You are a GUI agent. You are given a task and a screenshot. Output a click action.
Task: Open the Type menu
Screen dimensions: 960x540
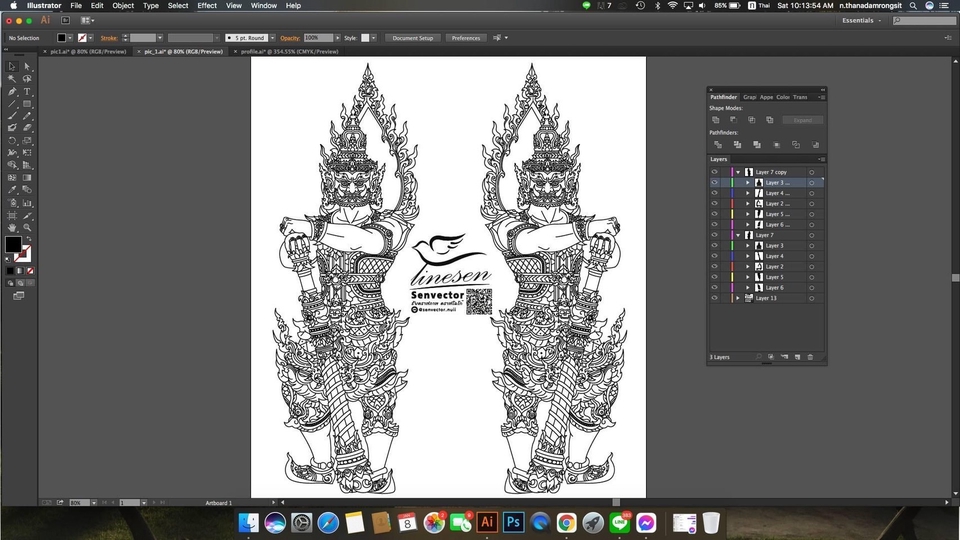pos(151,6)
